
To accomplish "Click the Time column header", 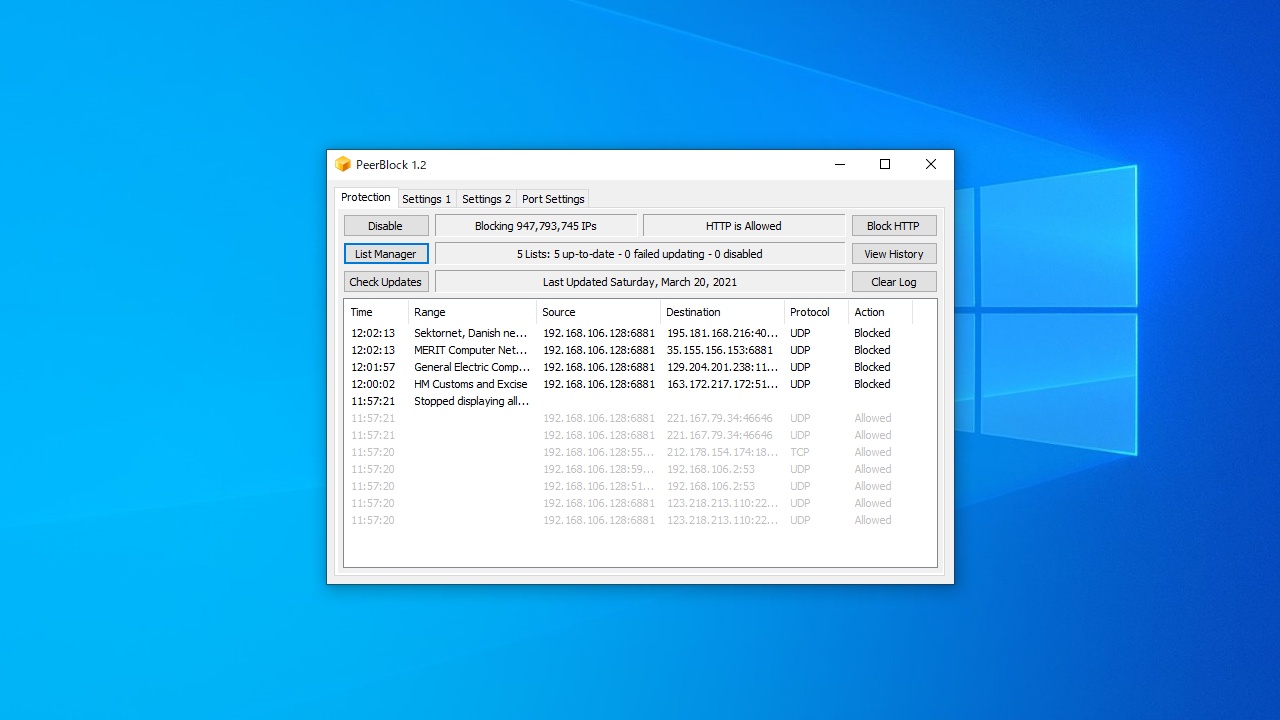I will 376,312.
